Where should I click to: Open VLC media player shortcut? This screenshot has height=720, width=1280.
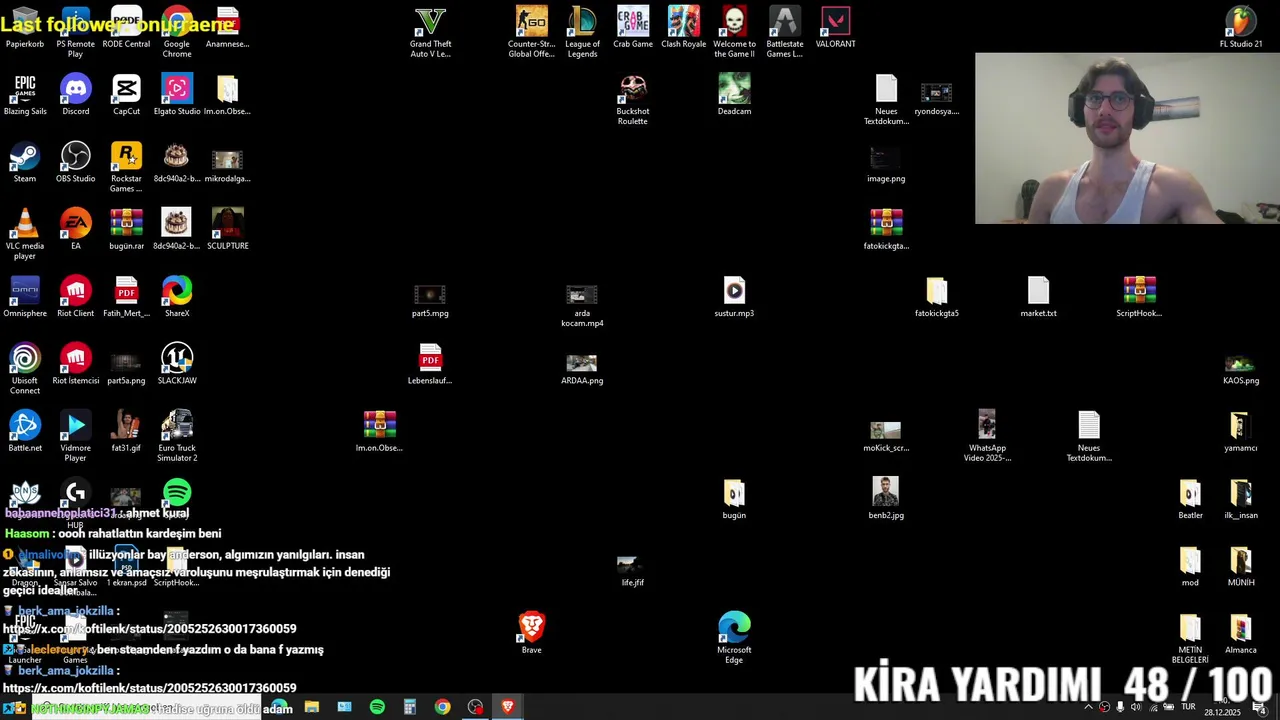click(25, 234)
